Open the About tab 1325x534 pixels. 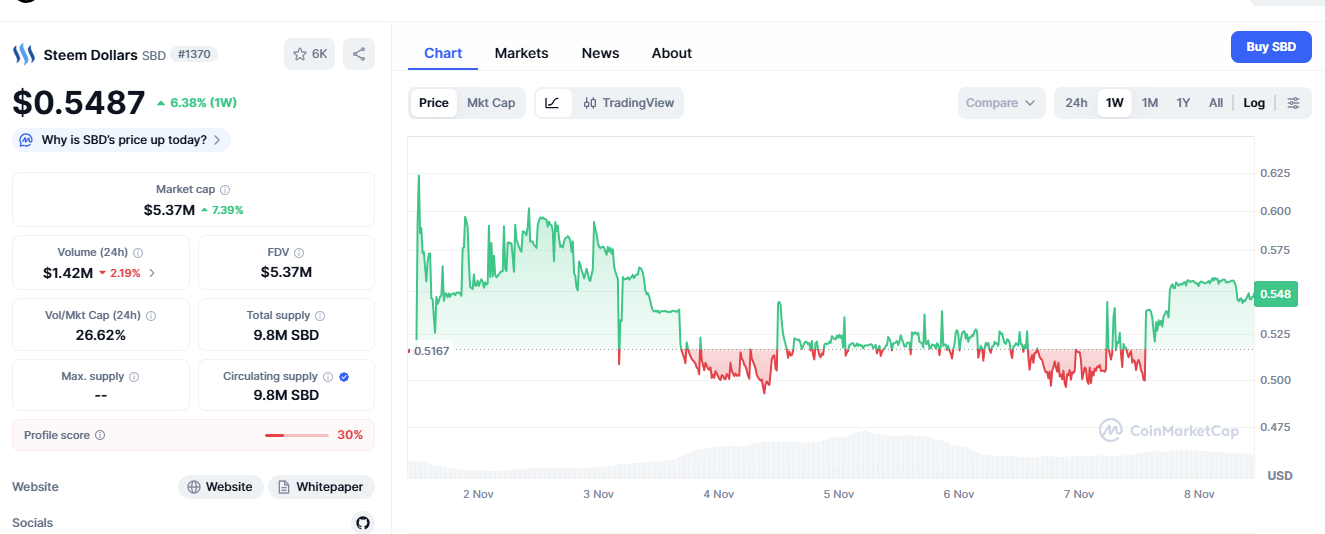click(x=672, y=53)
